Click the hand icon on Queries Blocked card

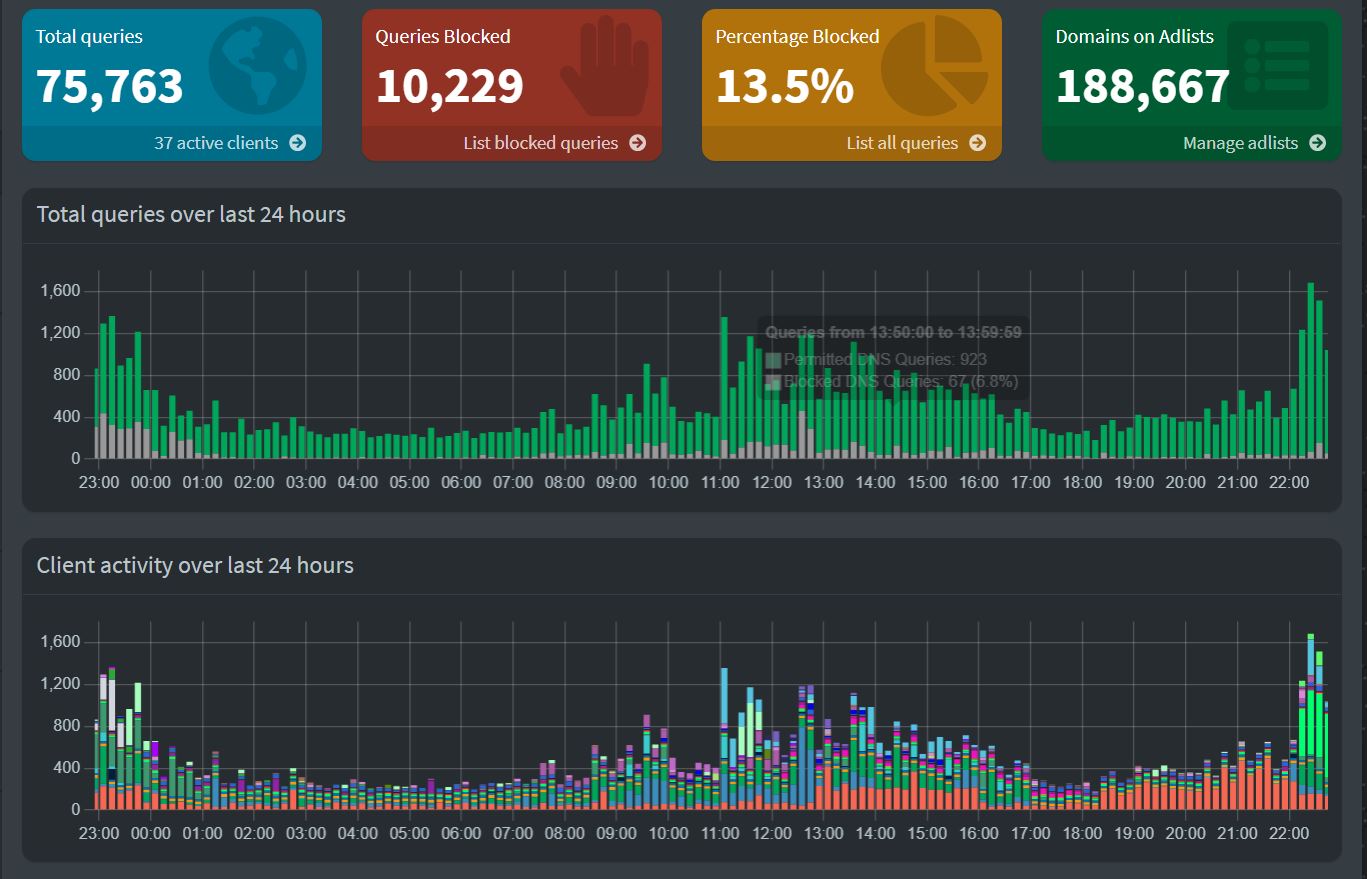pyautogui.click(x=599, y=63)
